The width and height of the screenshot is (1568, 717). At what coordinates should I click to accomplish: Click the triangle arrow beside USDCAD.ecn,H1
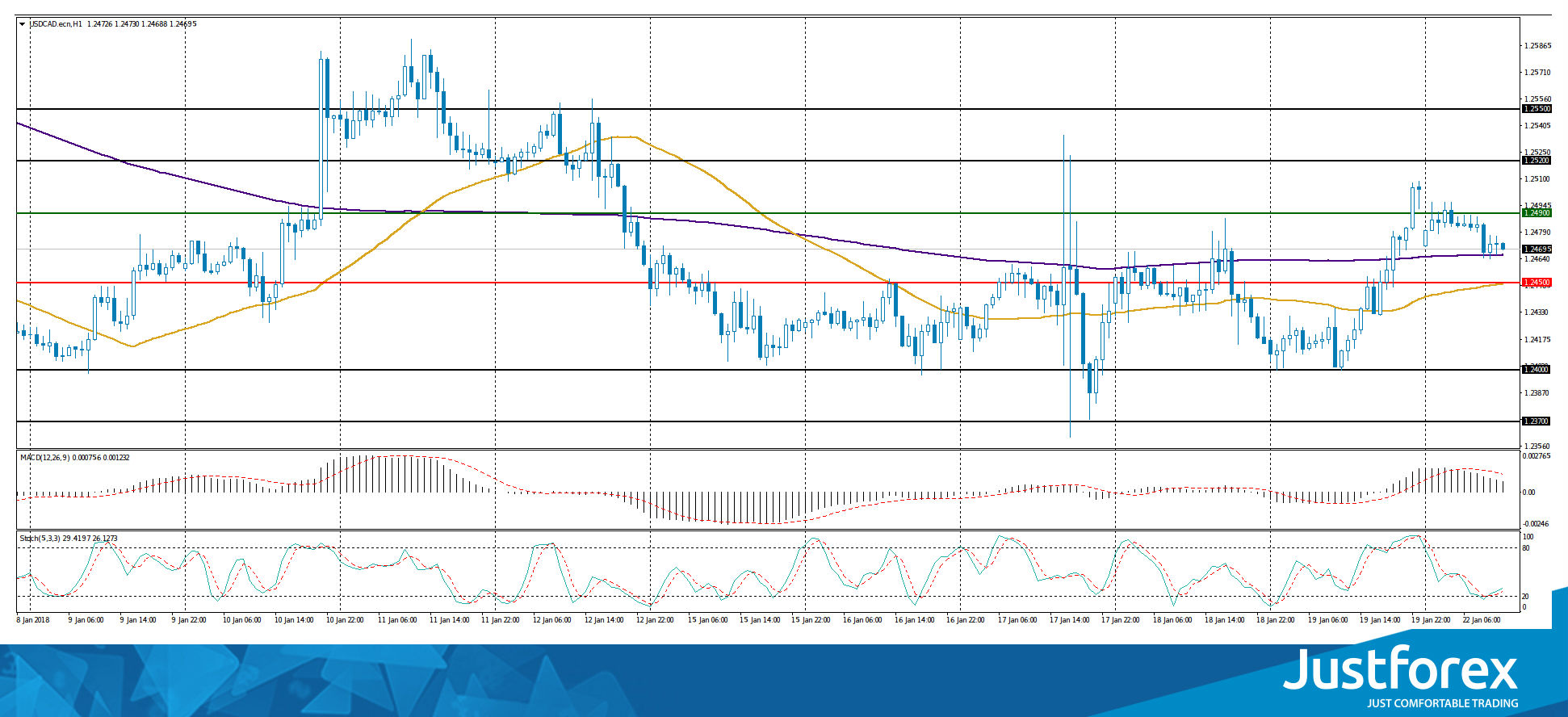(x=22, y=24)
